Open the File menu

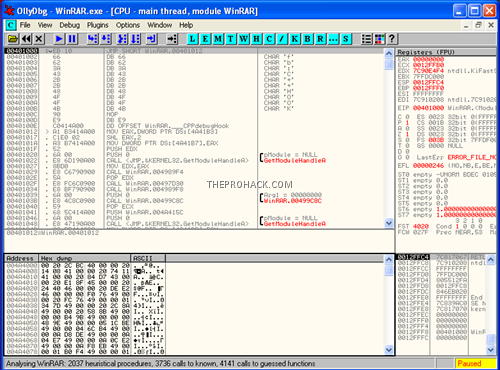pyautogui.click(x=25, y=25)
